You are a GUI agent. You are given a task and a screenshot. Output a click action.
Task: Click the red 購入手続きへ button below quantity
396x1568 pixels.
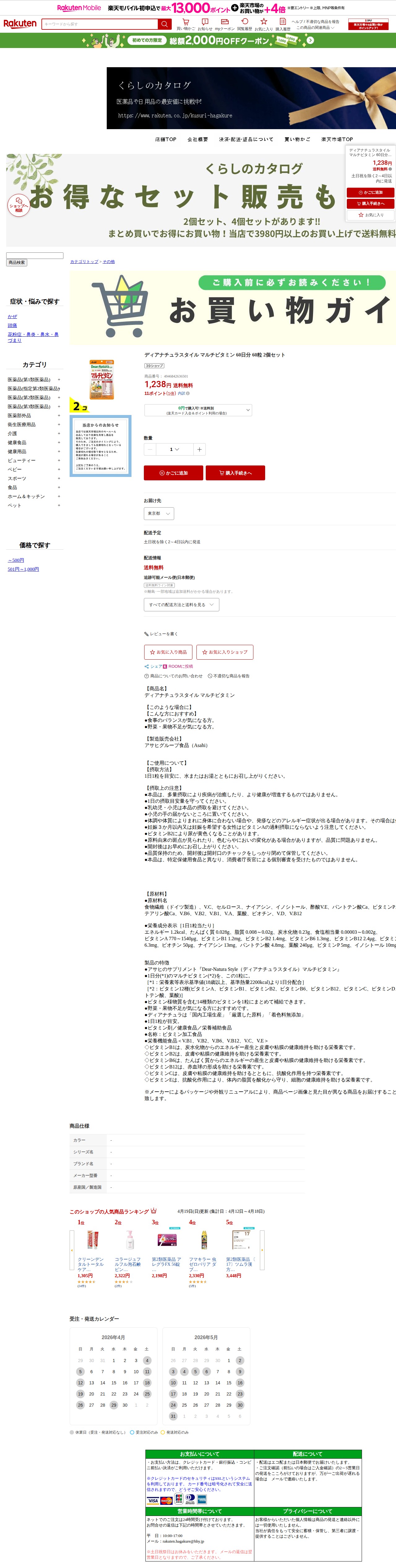tap(235, 473)
